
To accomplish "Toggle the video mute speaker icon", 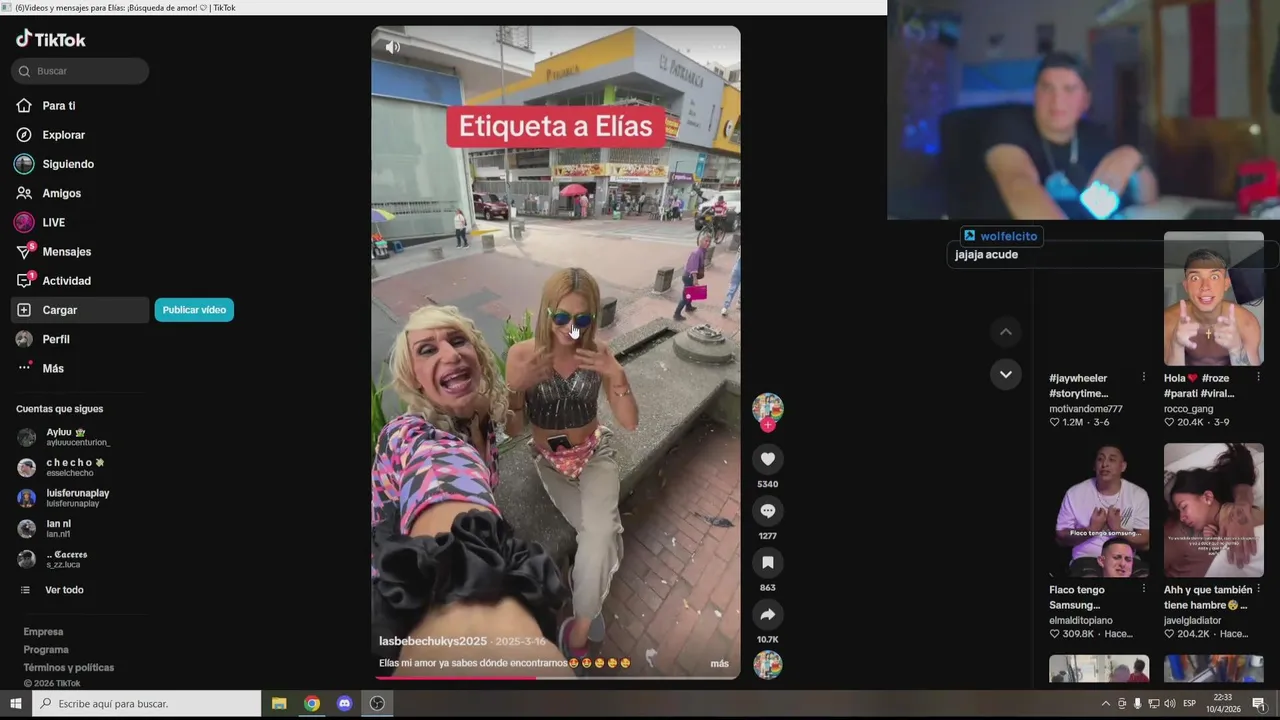I will click(393, 46).
